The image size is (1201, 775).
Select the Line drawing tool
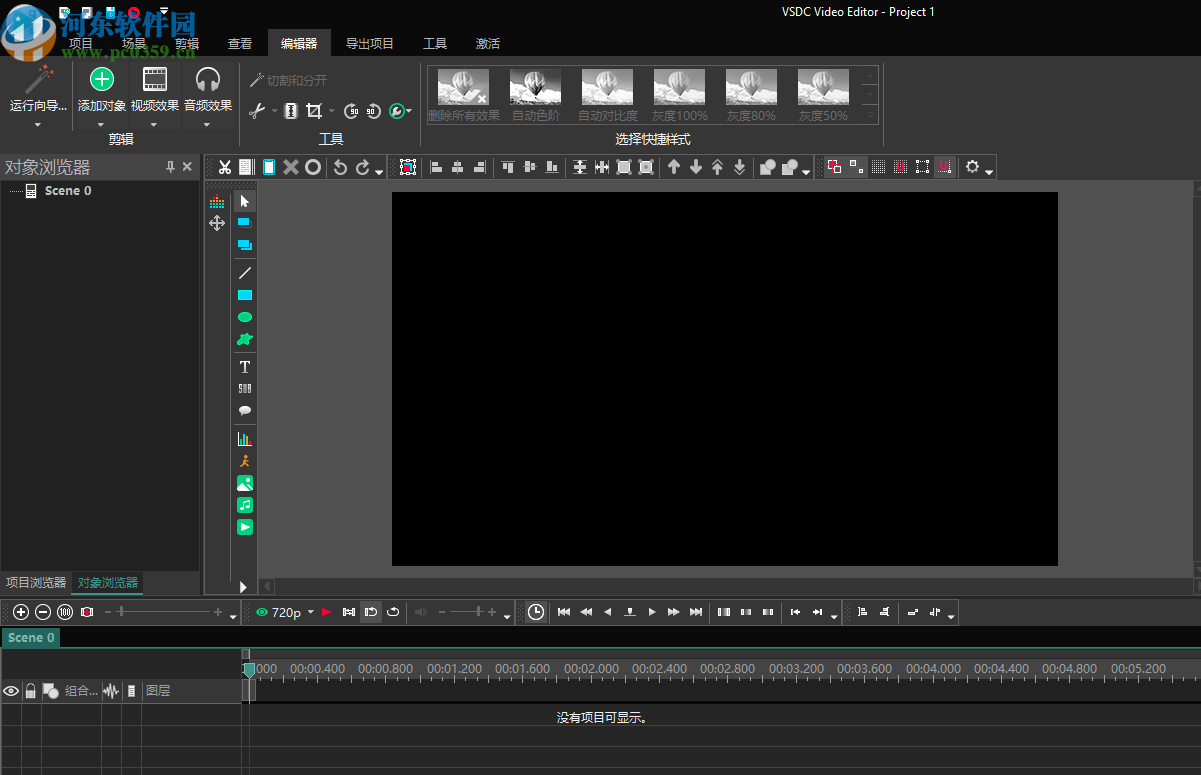coord(244,272)
